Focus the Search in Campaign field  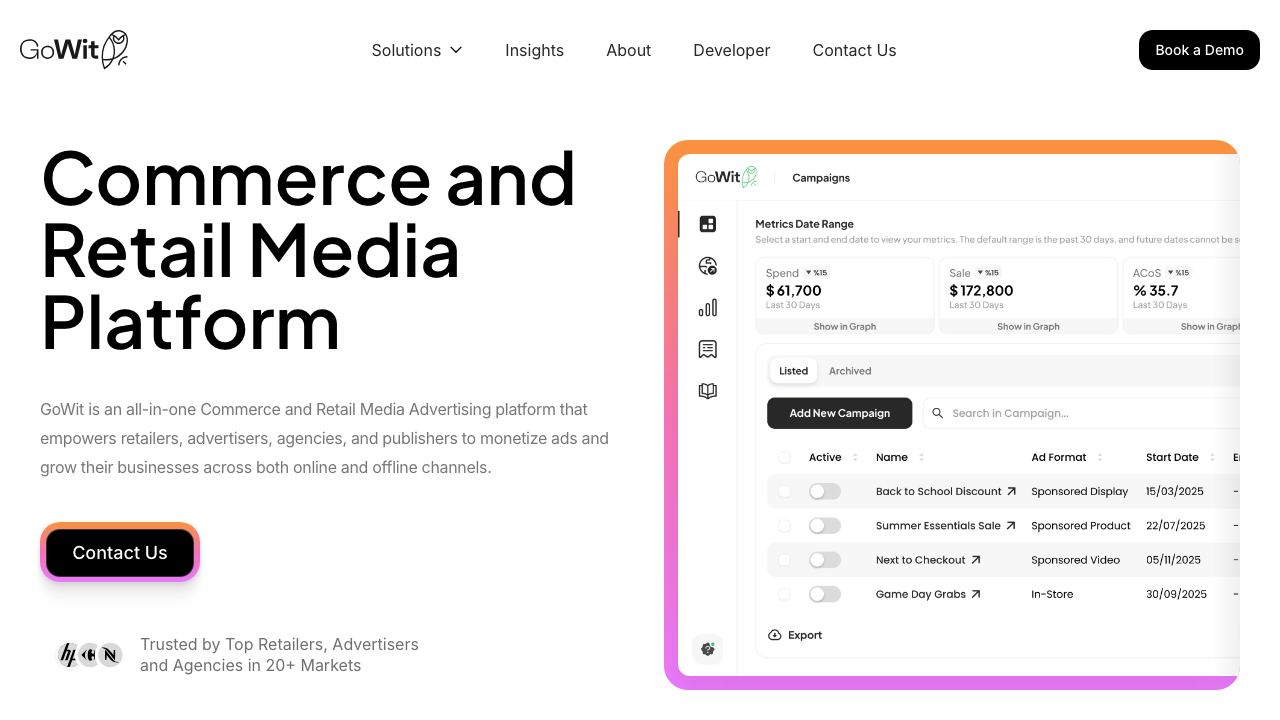(x=1081, y=413)
